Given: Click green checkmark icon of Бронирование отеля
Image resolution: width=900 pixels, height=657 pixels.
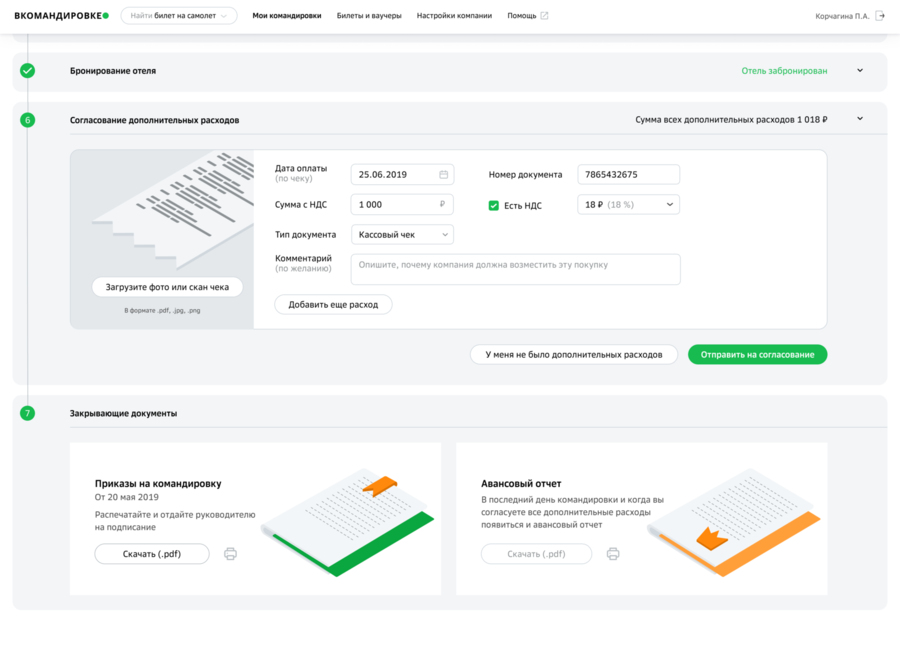Looking at the screenshot, I should coord(28,71).
